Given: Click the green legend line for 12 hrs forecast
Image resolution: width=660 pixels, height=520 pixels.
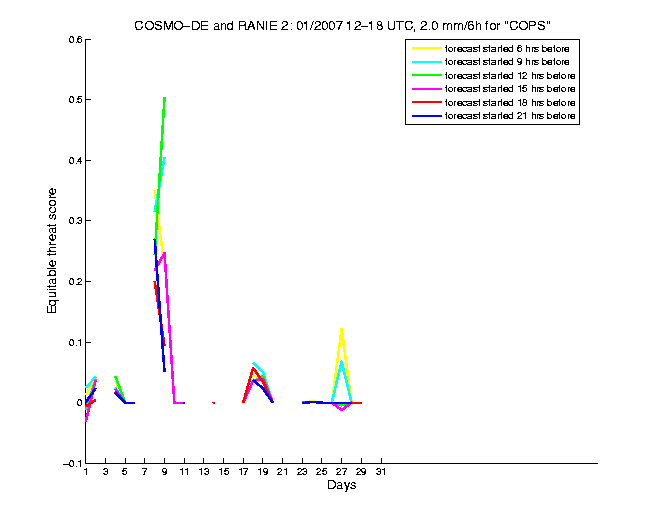Looking at the screenshot, I should click(424, 76).
